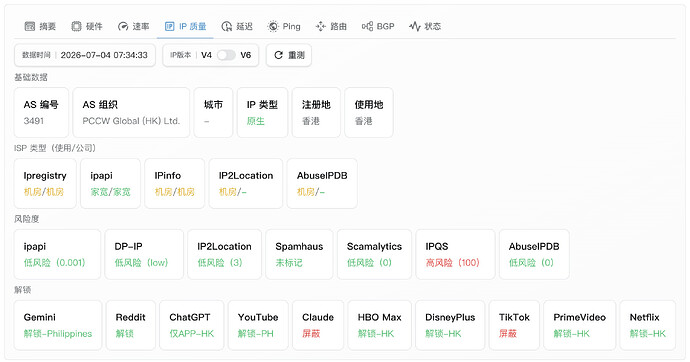Screen dimensions: 690x362
Task: Click the IP 类型 原生 card
Action: [262, 113]
